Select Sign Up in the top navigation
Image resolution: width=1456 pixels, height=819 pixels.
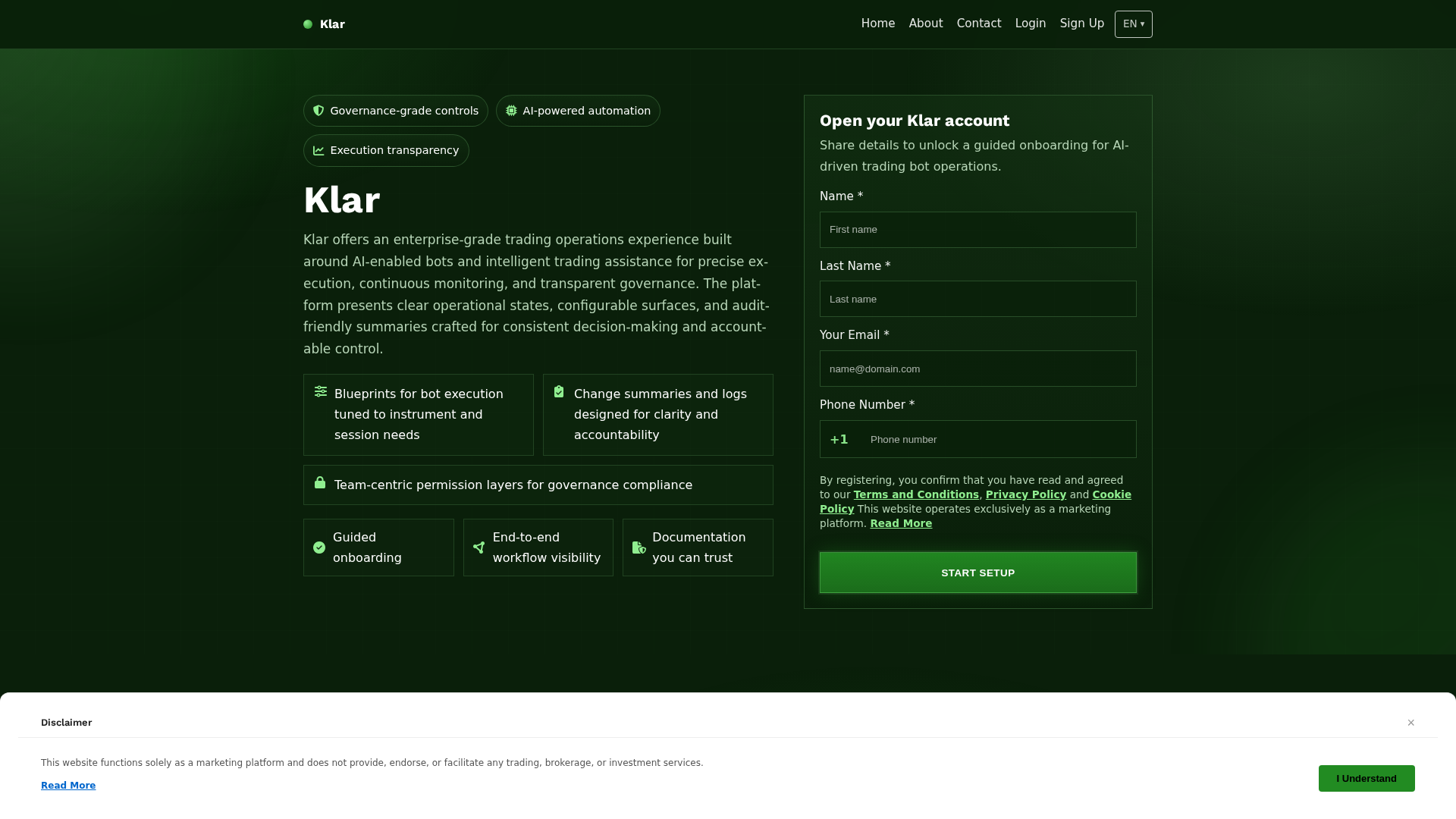coord(1082,24)
